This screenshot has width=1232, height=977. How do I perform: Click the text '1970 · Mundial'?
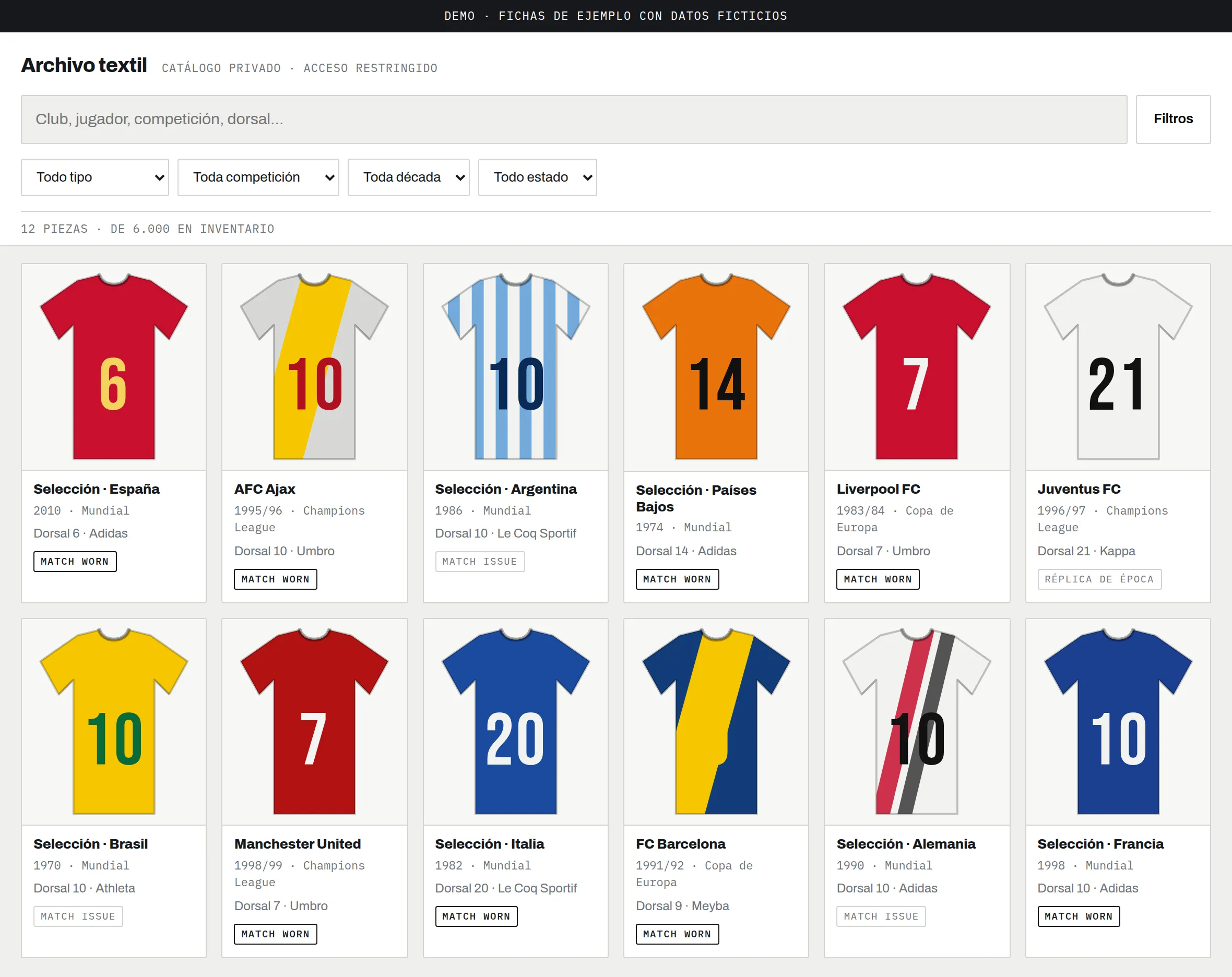click(x=81, y=865)
